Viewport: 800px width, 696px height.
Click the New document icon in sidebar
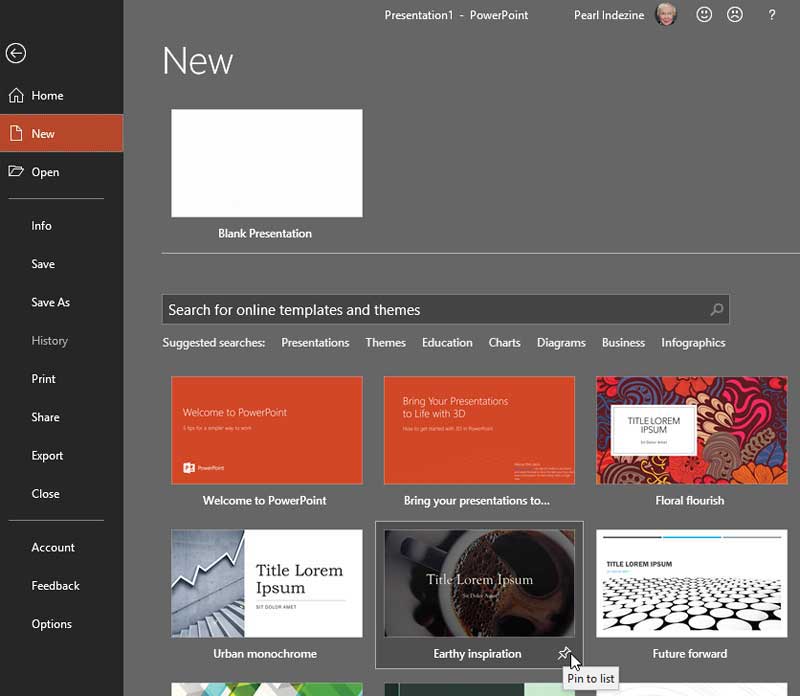click(16, 133)
